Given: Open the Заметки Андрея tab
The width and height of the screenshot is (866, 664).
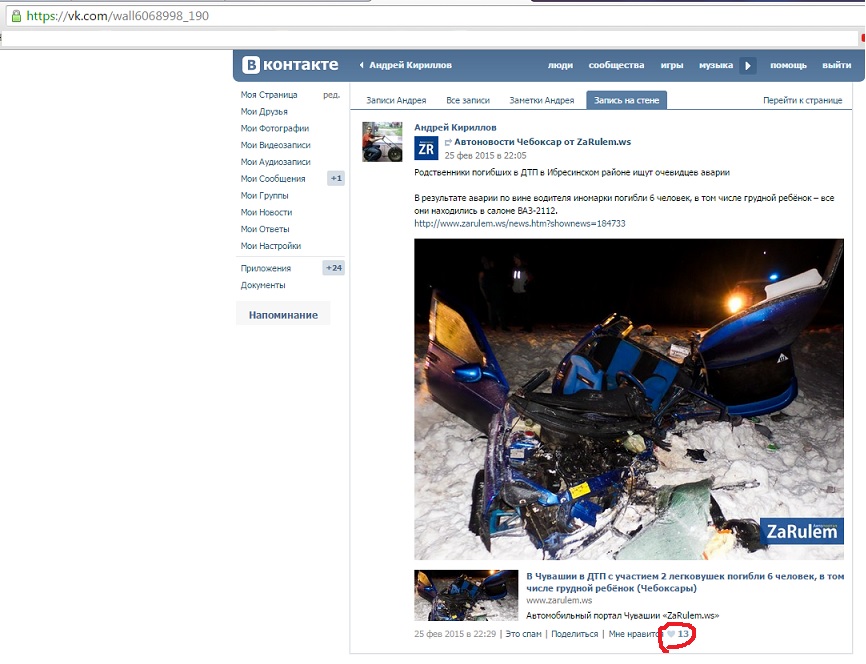Looking at the screenshot, I should click(x=542, y=100).
